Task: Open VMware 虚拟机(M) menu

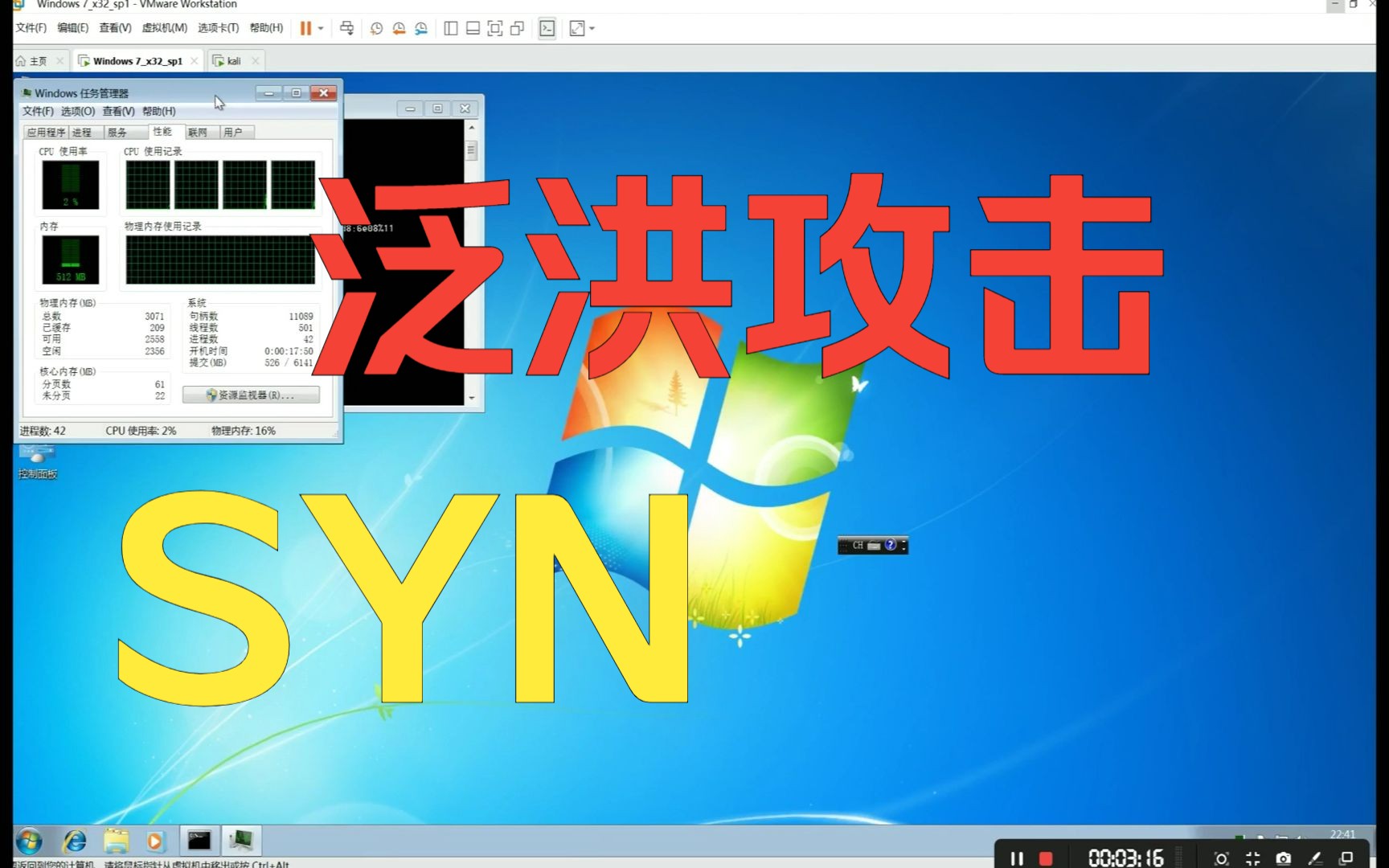Action: pyautogui.click(x=165, y=28)
